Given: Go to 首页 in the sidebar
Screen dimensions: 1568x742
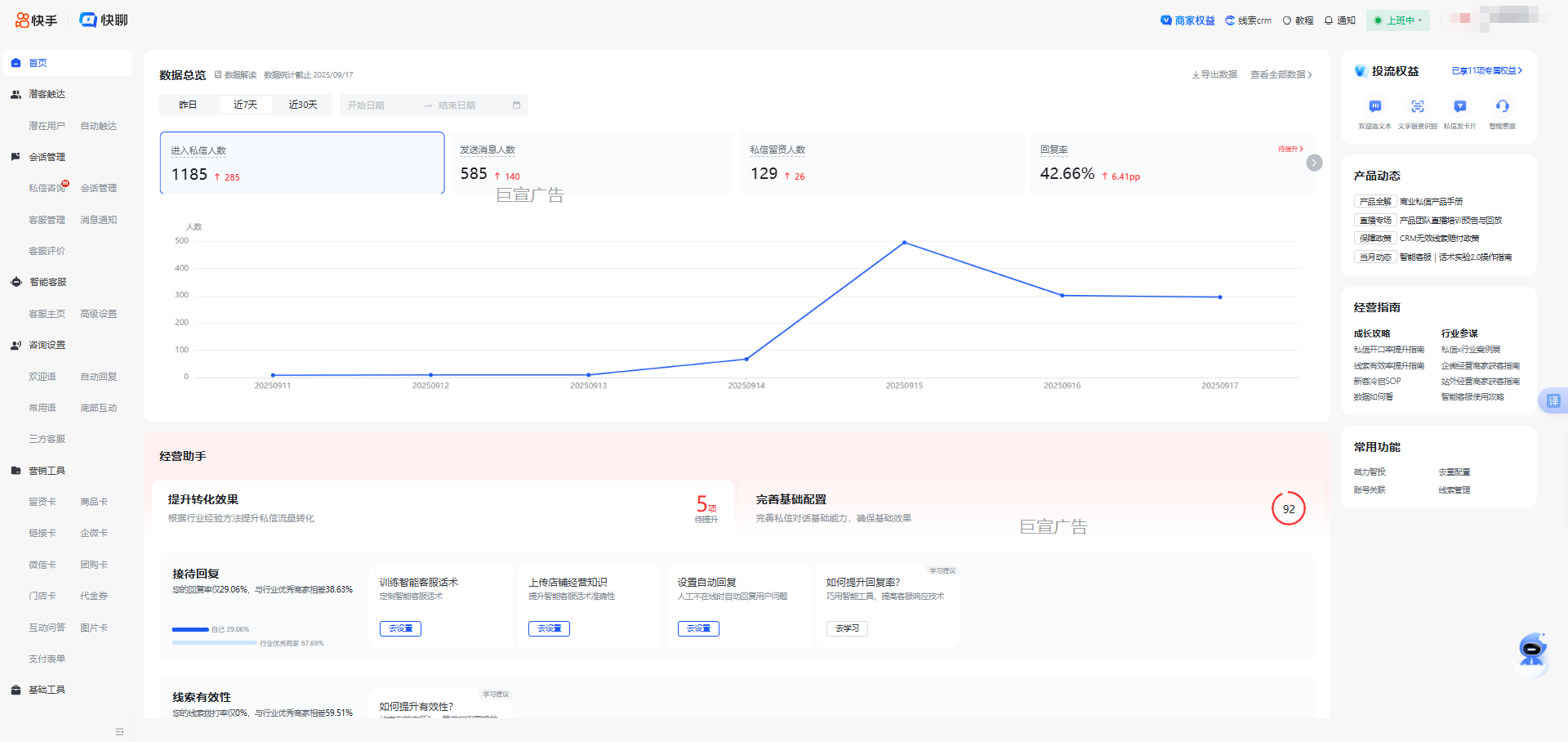Looking at the screenshot, I should (38, 63).
